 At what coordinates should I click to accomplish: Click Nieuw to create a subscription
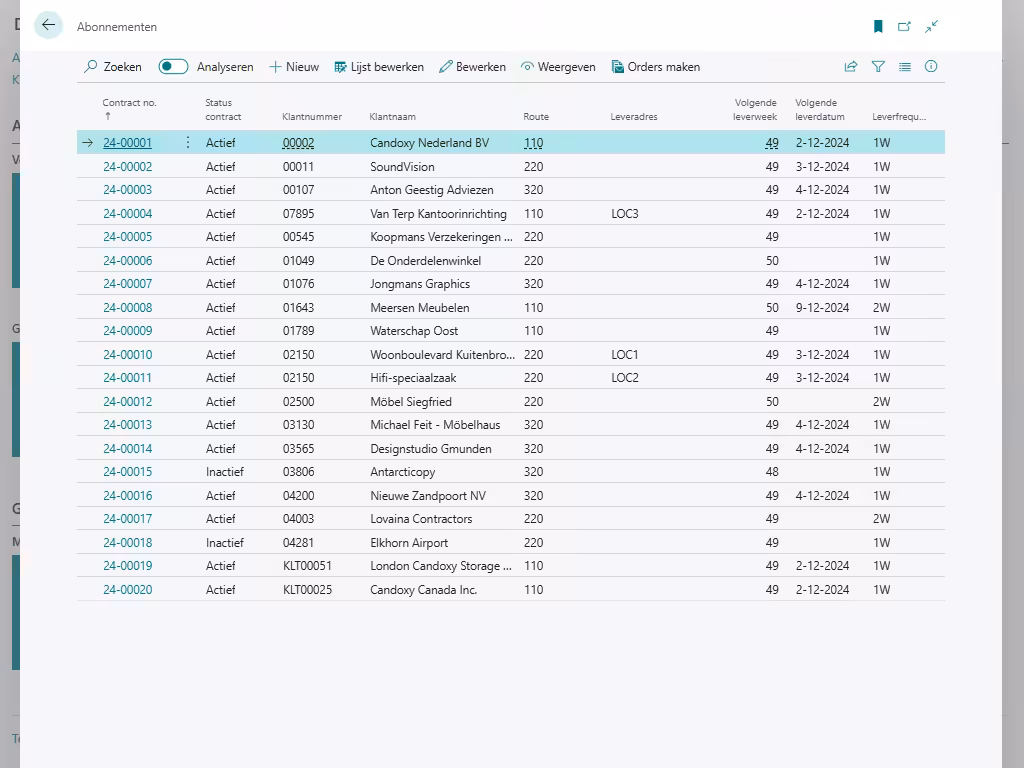pos(294,67)
